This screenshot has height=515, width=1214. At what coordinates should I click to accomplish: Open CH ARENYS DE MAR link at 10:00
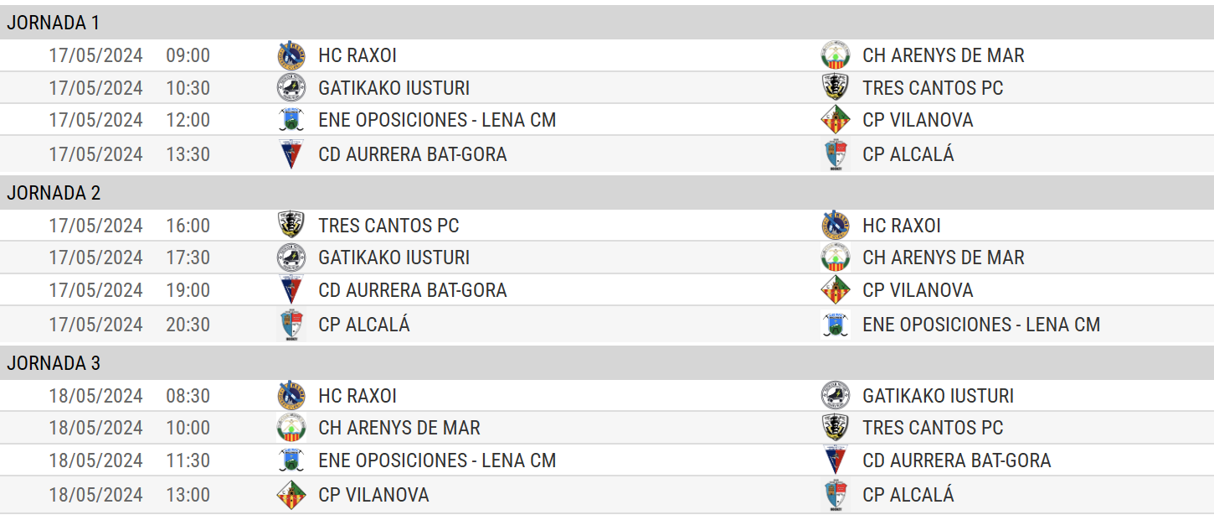pyautogui.click(x=399, y=428)
